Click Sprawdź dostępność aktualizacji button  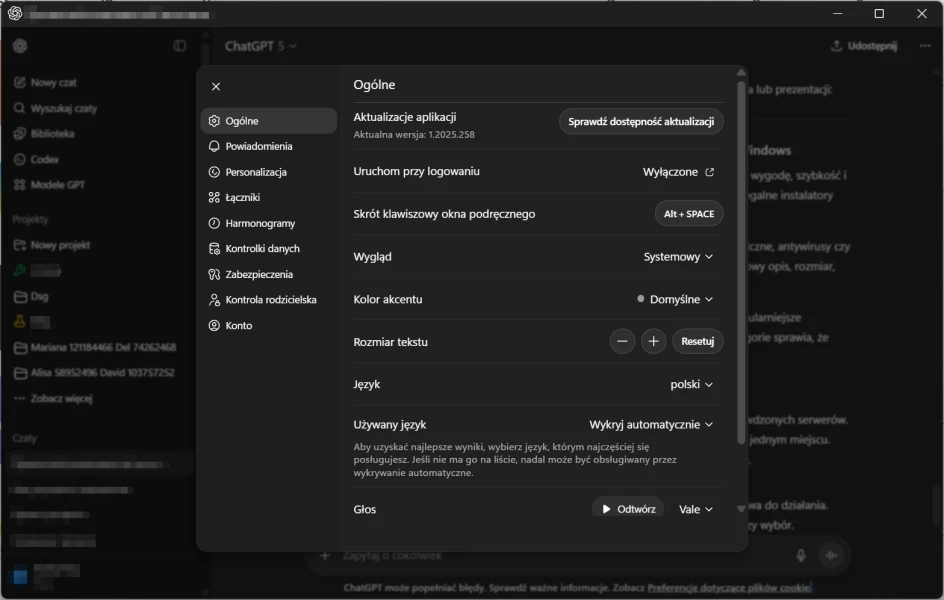point(641,122)
